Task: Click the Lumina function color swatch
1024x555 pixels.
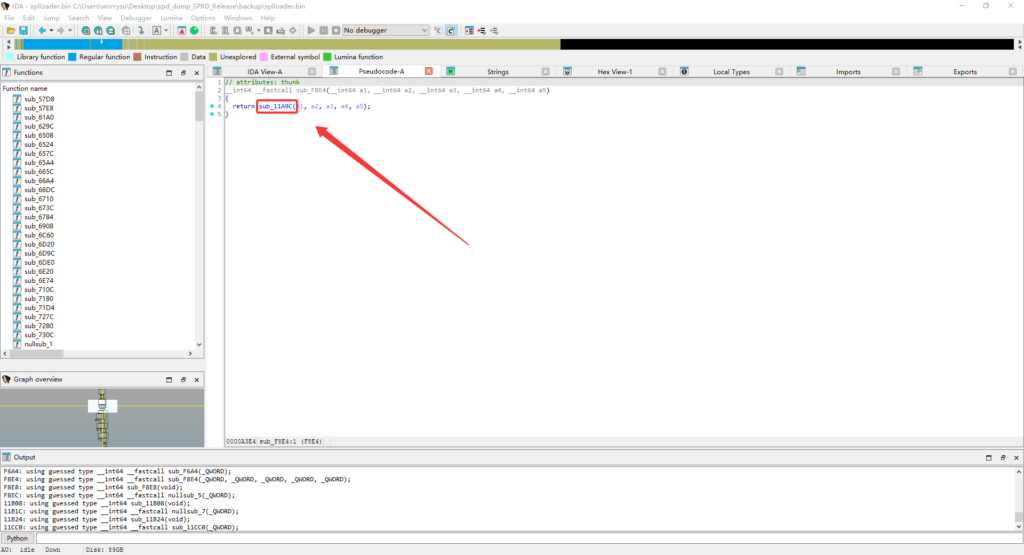Action: (x=327, y=57)
